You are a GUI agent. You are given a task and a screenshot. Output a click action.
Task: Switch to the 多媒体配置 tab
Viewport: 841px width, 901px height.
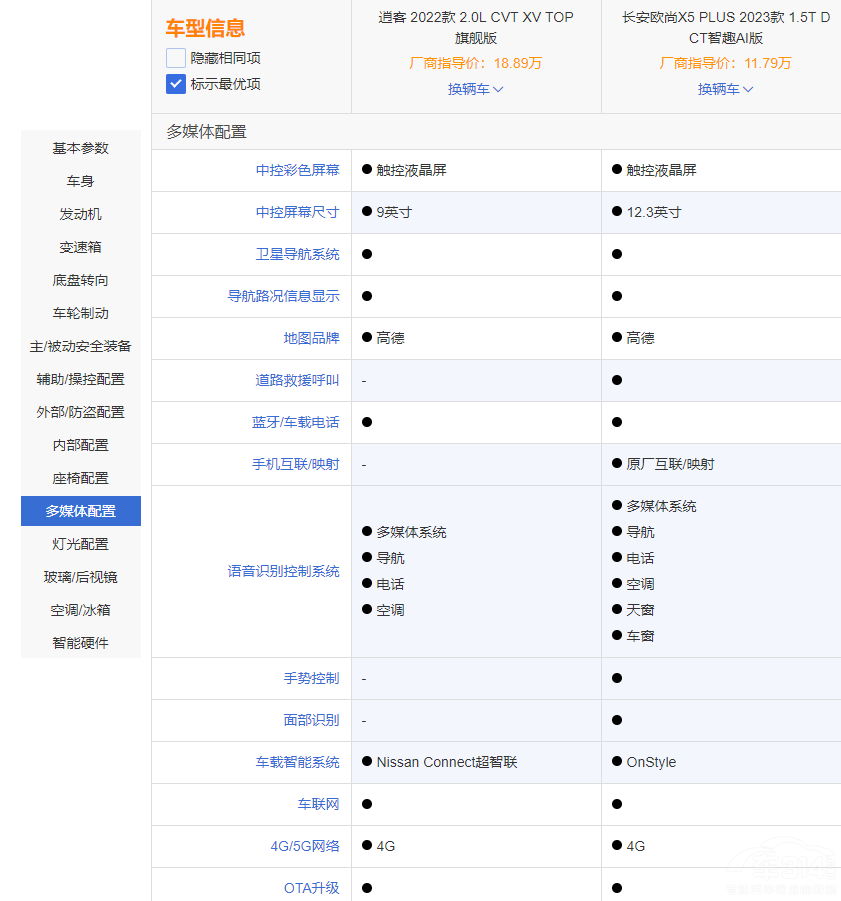point(80,511)
